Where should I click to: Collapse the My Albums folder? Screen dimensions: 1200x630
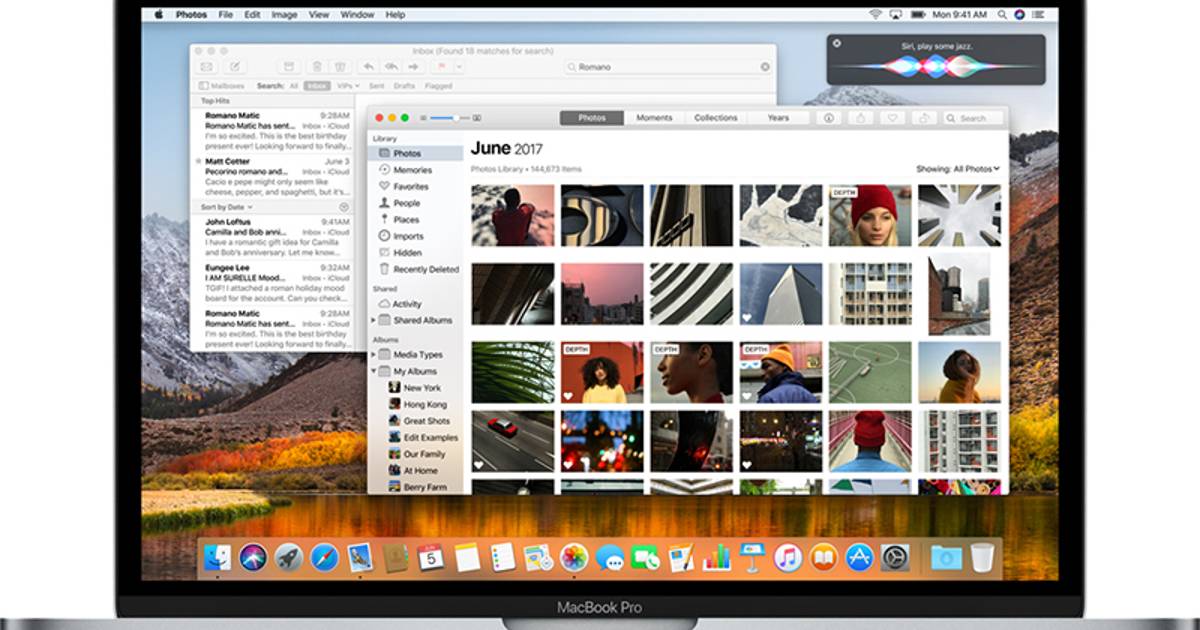(x=374, y=371)
